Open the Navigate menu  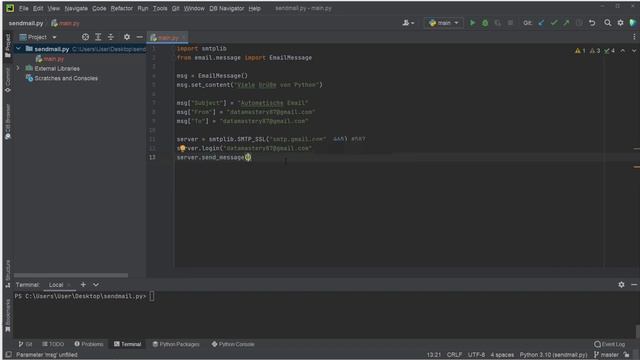pyautogui.click(x=76, y=8)
